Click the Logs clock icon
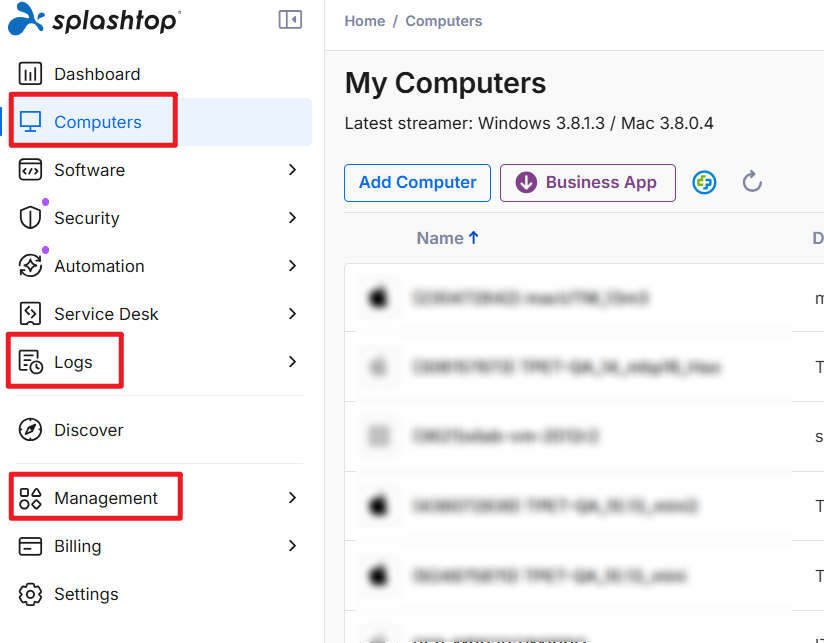The width and height of the screenshot is (824, 643). (x=30, y=362)
